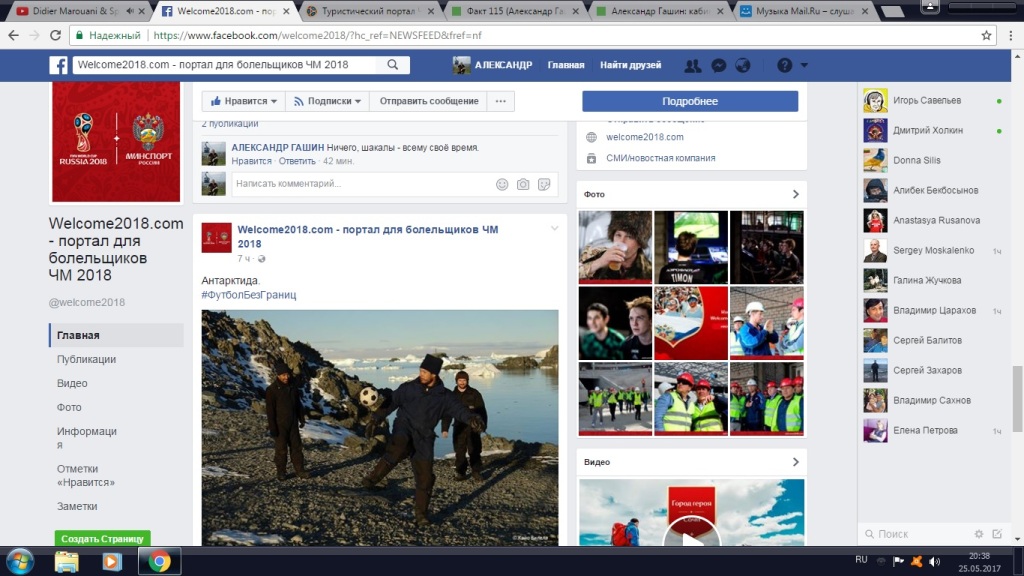Open the АЛЕКСАНДР profile link in top bar
1024x576 pixels.
(492, 65)
